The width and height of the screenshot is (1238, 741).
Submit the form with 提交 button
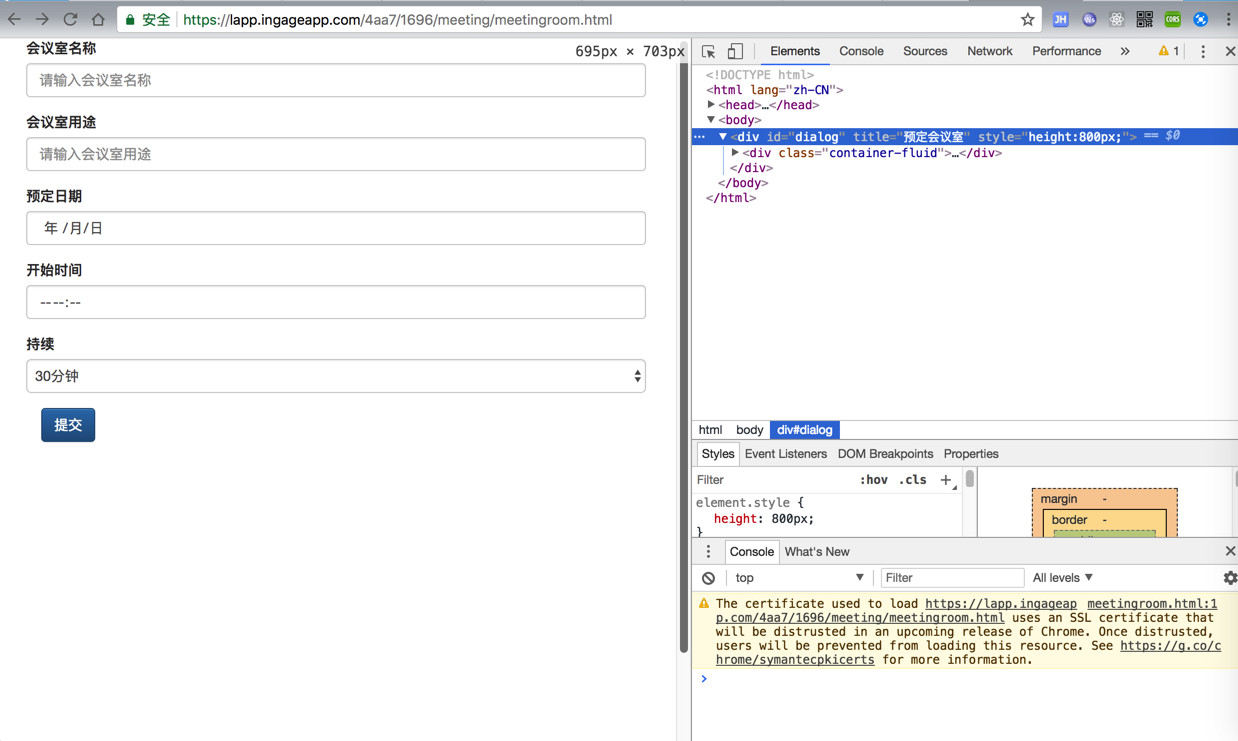[x=68, y=425]
